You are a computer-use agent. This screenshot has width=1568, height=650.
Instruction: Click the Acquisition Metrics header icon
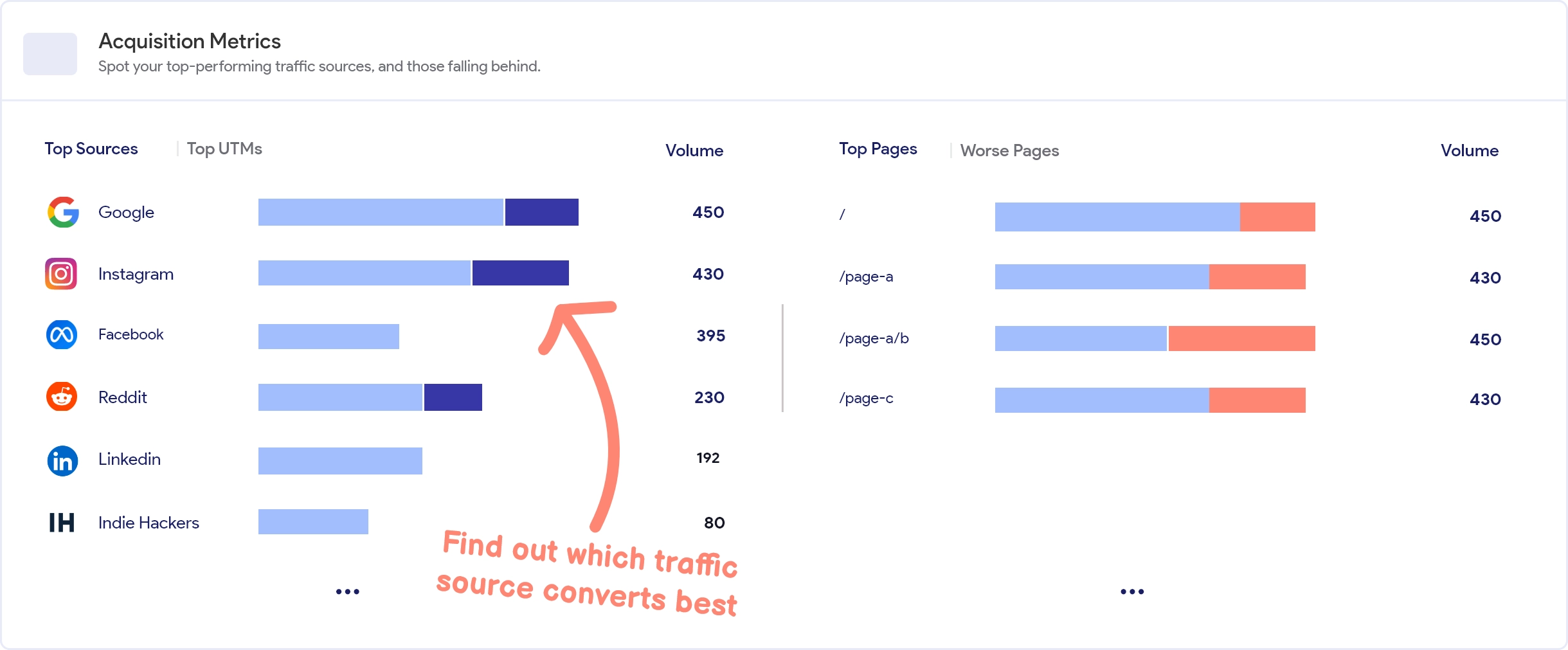pos(50,53)
